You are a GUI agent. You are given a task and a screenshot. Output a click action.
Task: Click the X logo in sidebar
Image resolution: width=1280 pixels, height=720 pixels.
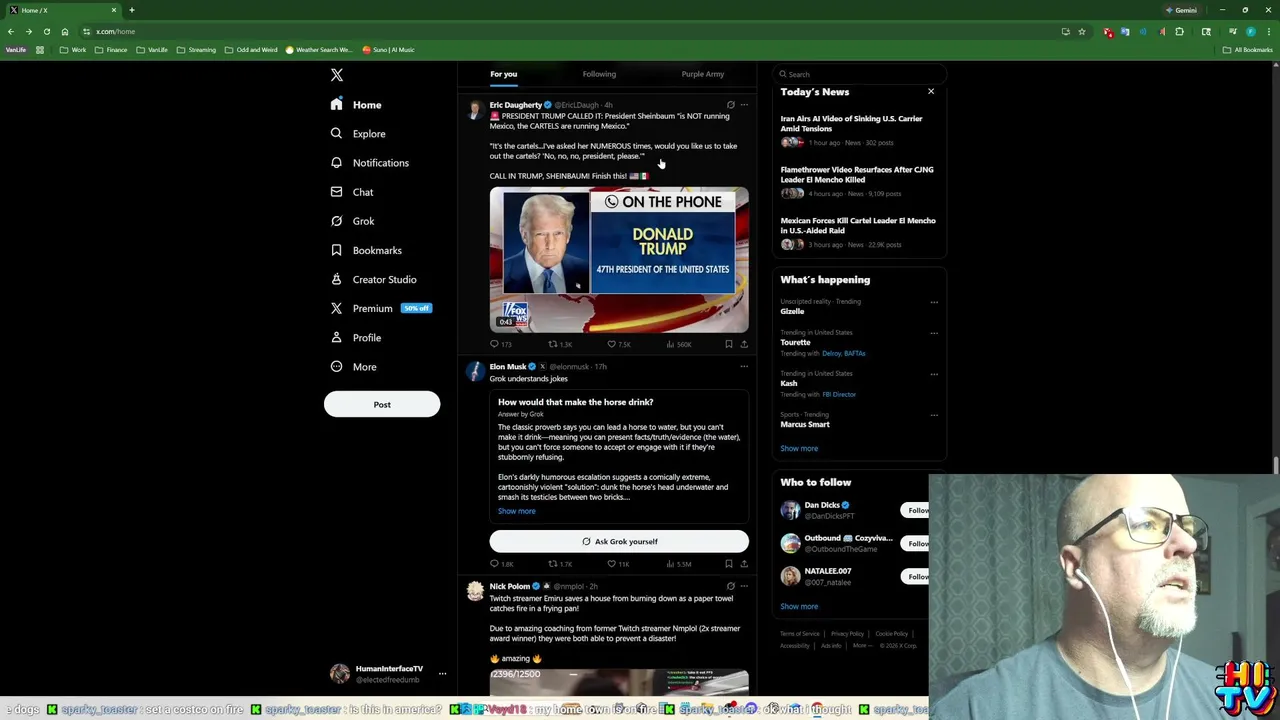pyautogui.click(x=337, y=75)
